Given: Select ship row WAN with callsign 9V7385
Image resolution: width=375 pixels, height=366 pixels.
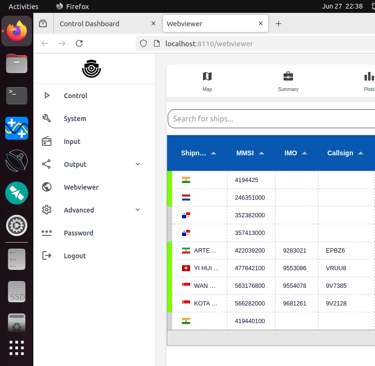Looking at the screenshot, I should tap(271, 286).
